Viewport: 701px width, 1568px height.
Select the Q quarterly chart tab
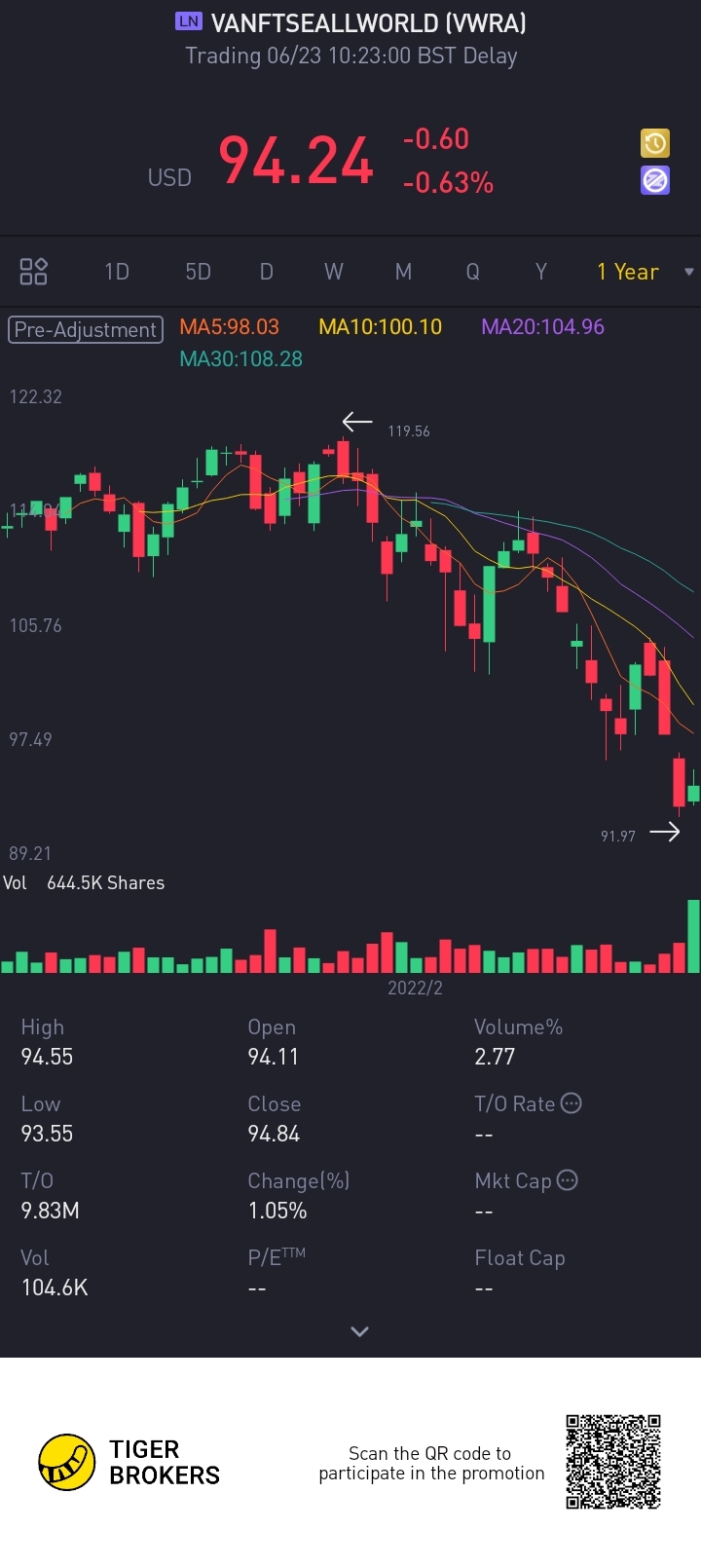472,272
